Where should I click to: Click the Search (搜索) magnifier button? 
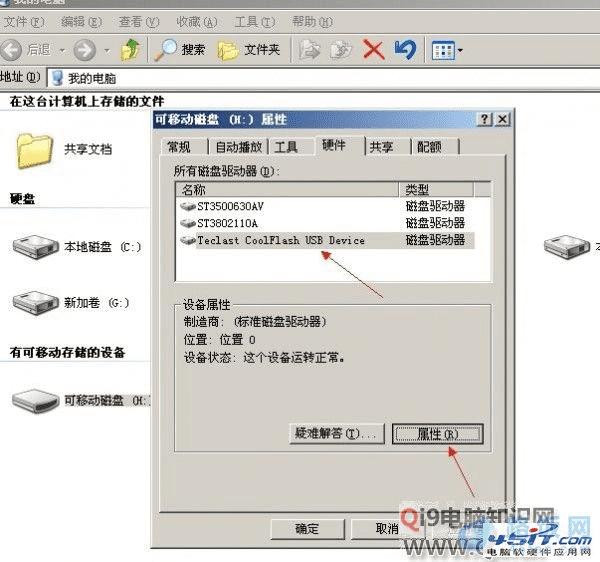(x=179, y=50)
